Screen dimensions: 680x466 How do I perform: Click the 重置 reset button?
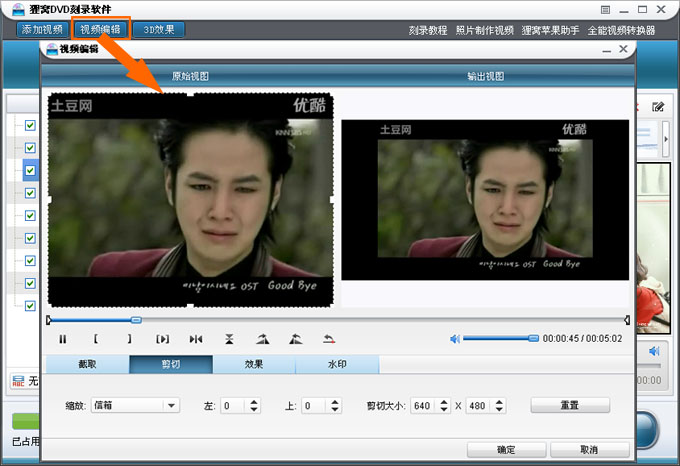click(x=570, y=405)
